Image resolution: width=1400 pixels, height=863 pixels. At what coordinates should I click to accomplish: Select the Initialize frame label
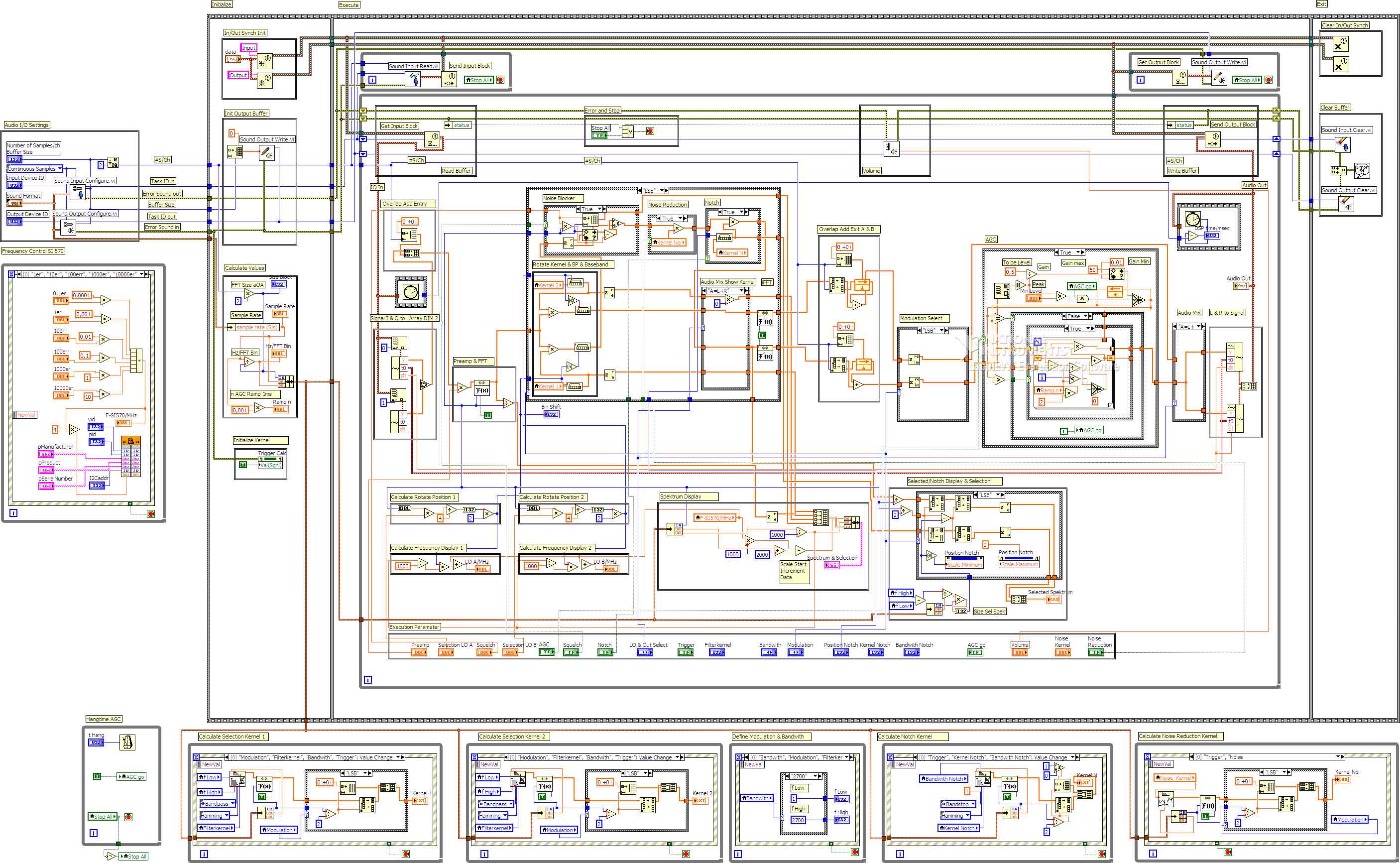(222, 4)
